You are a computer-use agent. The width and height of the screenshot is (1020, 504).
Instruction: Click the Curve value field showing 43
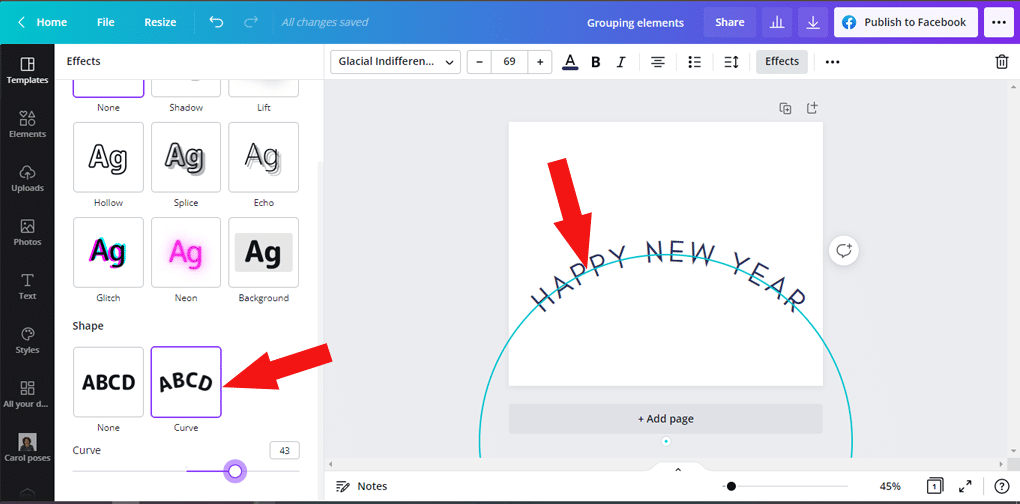pos(285,451)
